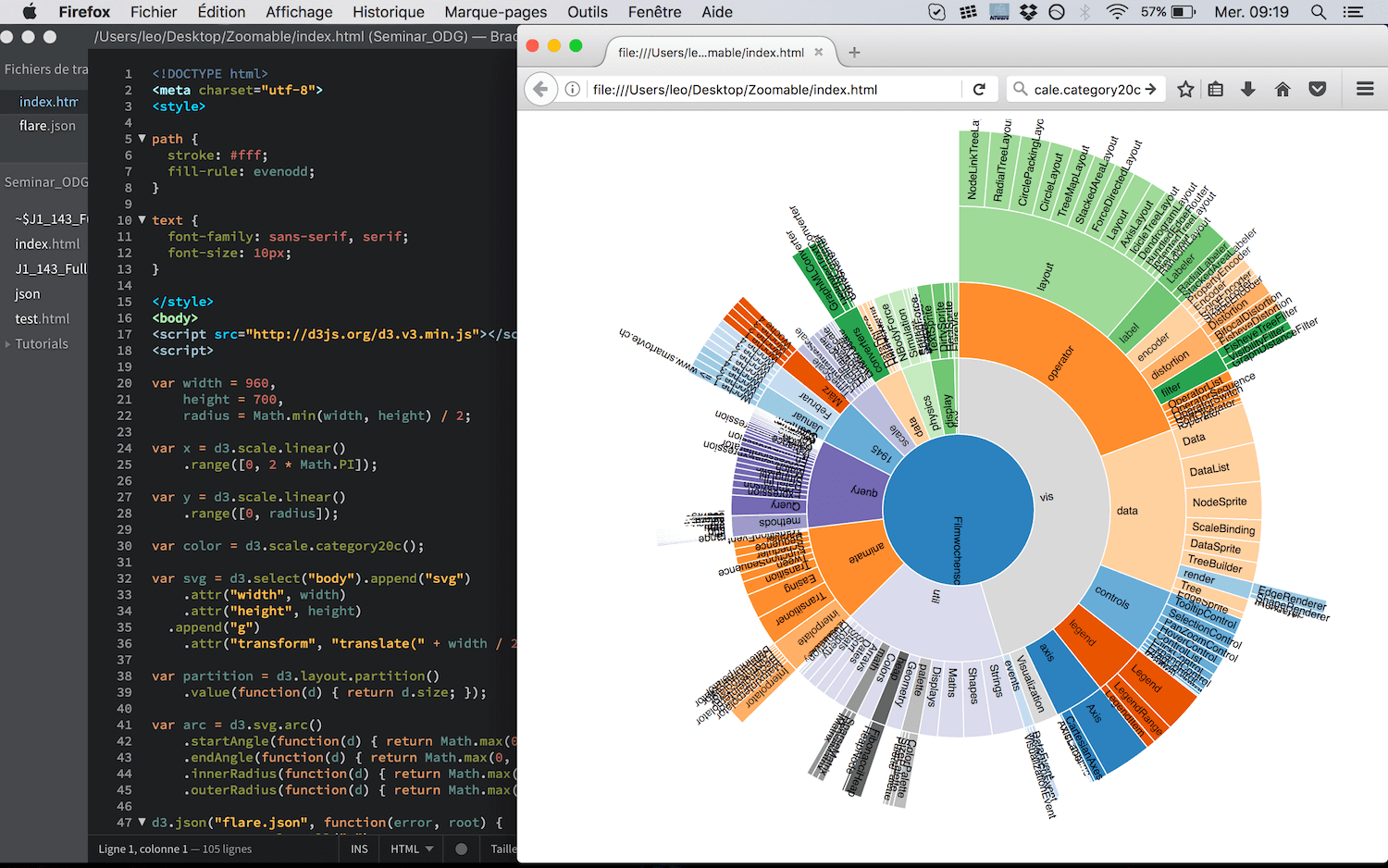Open Notification Center icon
Image resolution: width=1388 pixels, height=868 pixels.
[x=1354, y=12]
